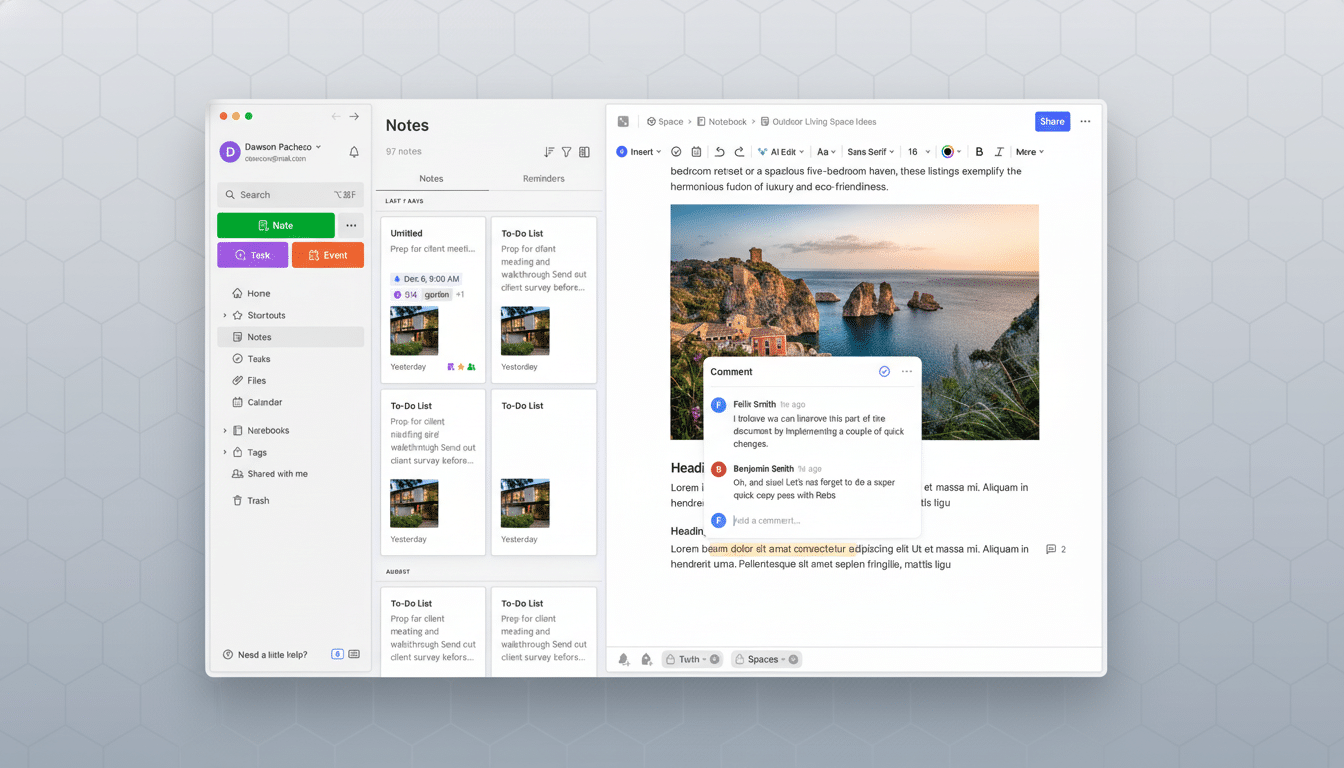The width and height of the screenshot is (1344, 768).
Task: Open the text color picker in the toolbar
Action: [948, 151]
